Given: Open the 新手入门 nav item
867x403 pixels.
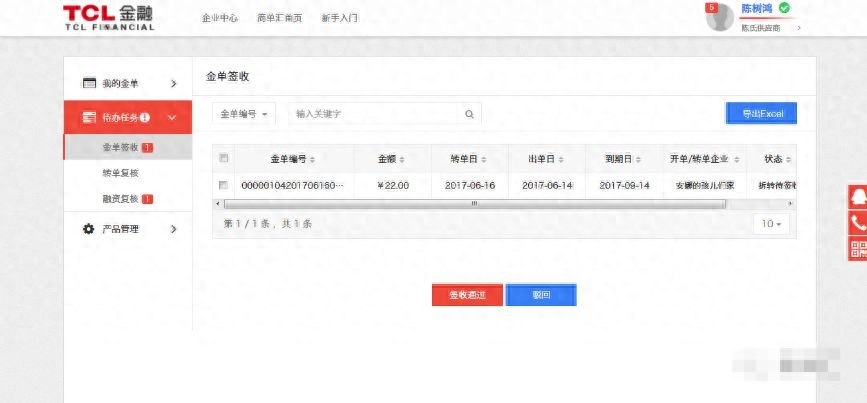Looking at the screenshot, I should pyautogui.click(x=340, y=18).
